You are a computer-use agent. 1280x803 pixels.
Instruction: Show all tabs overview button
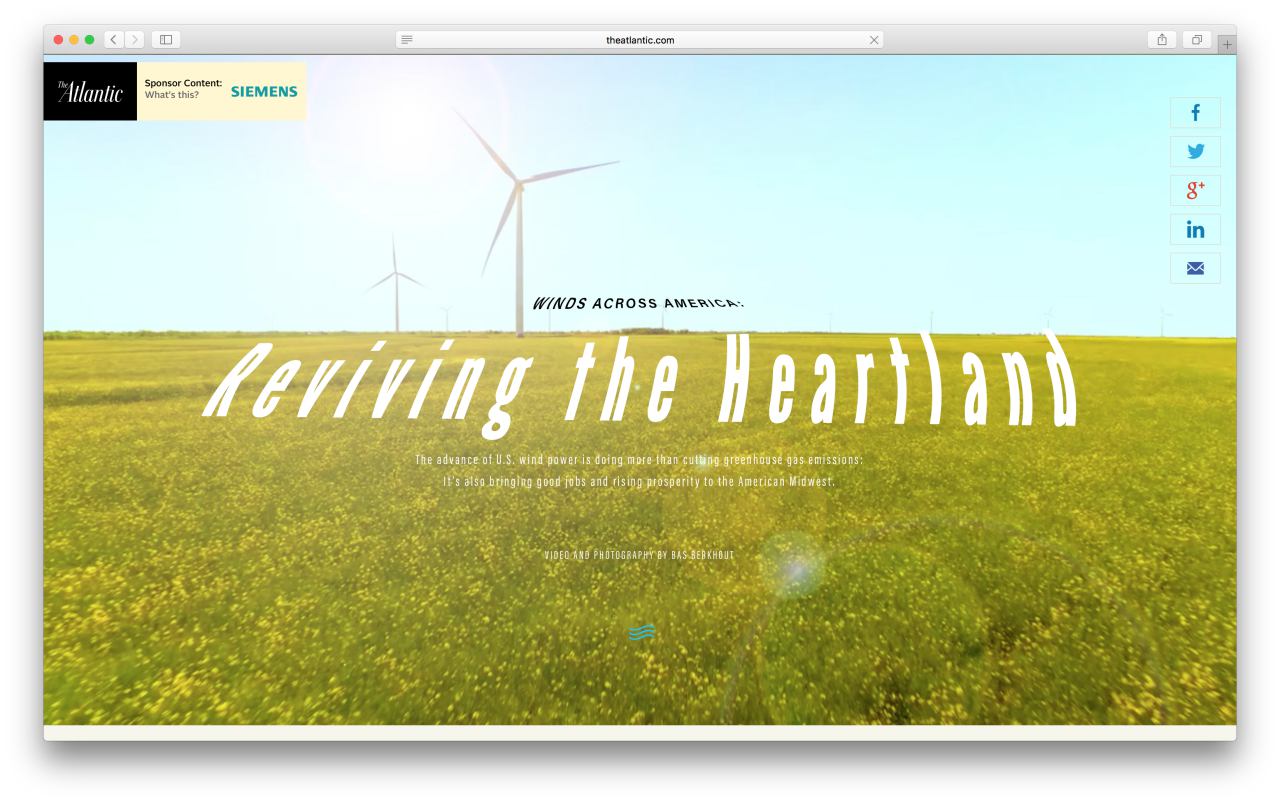coord(1196,40)
